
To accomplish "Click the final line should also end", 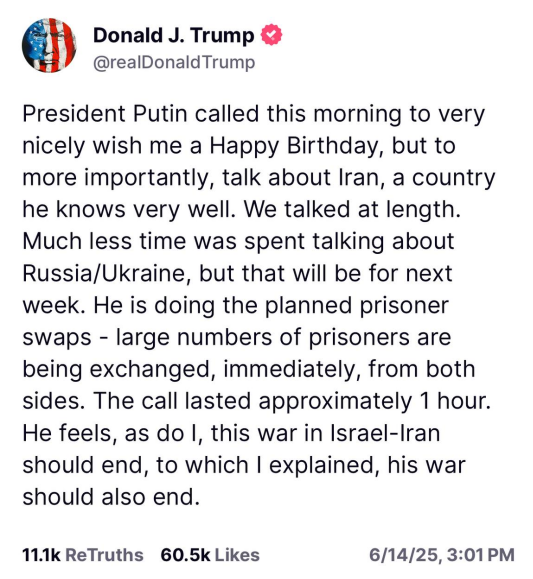I will tap(111, 497).
